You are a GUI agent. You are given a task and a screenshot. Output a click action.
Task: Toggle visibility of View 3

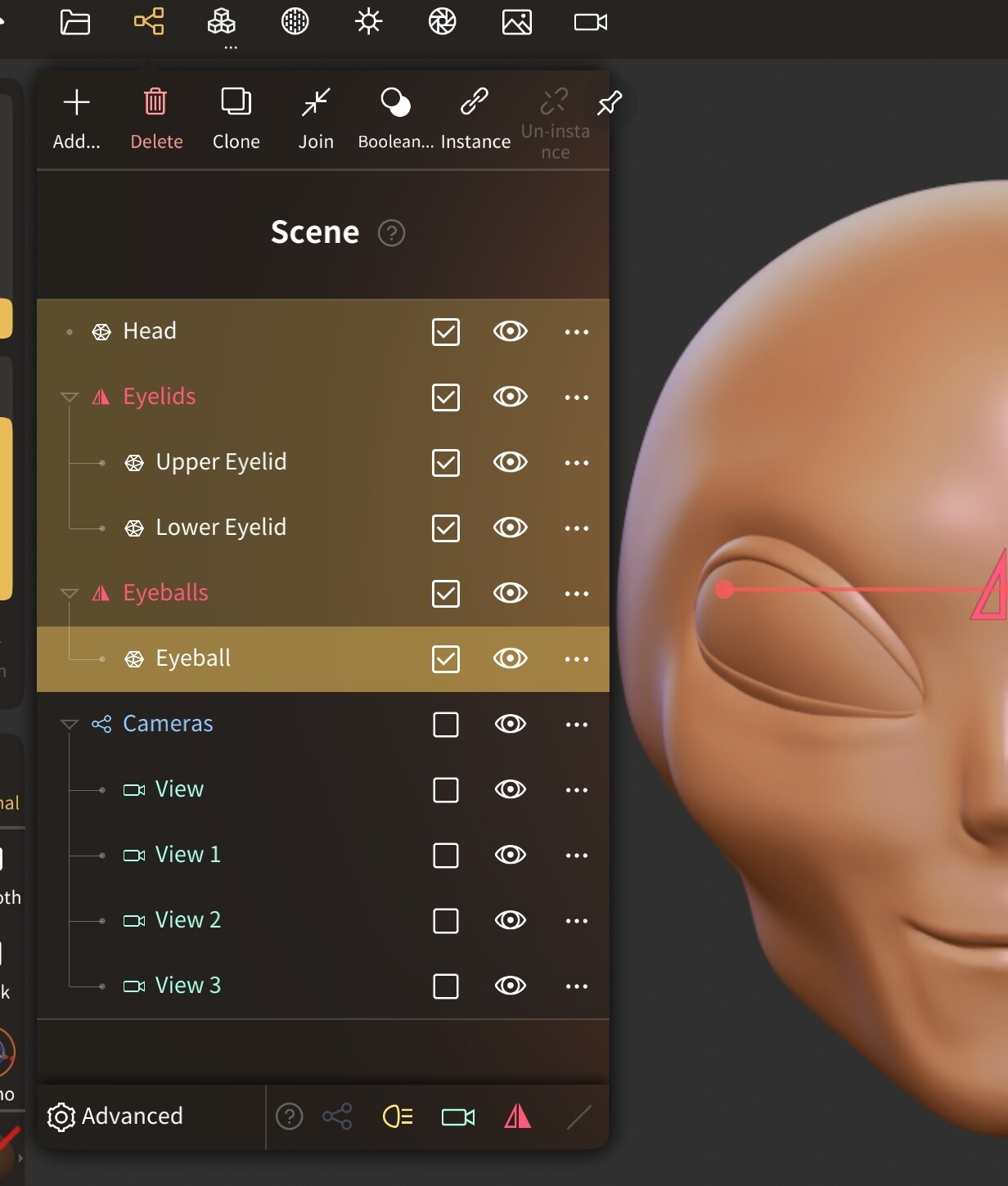[x=511, y=986]
